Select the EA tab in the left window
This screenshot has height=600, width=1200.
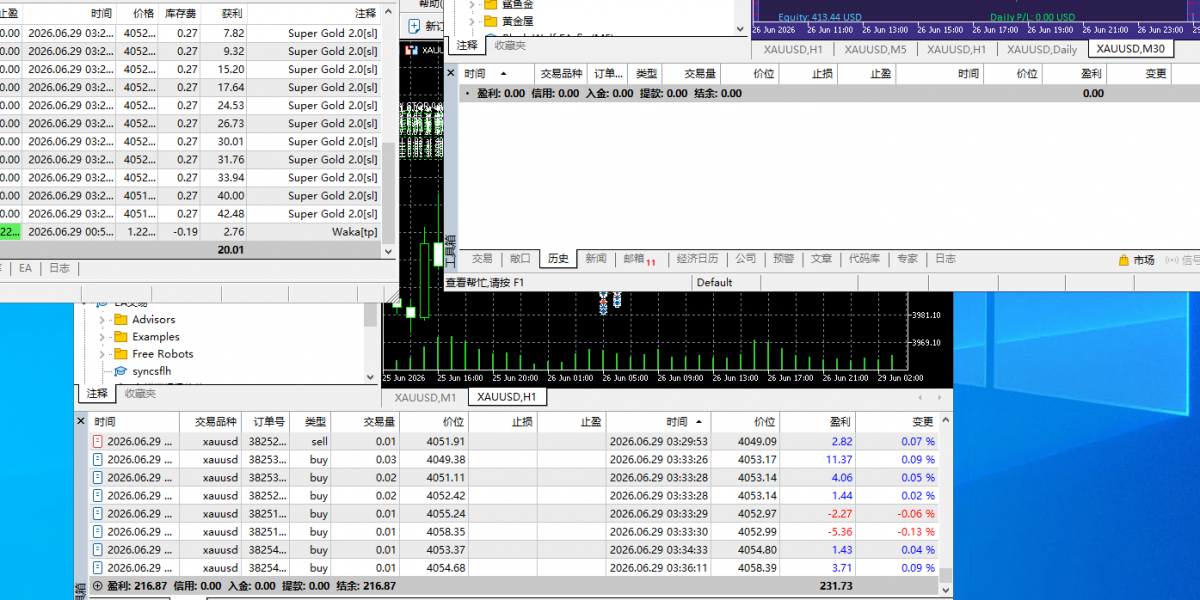click(25, 268)
